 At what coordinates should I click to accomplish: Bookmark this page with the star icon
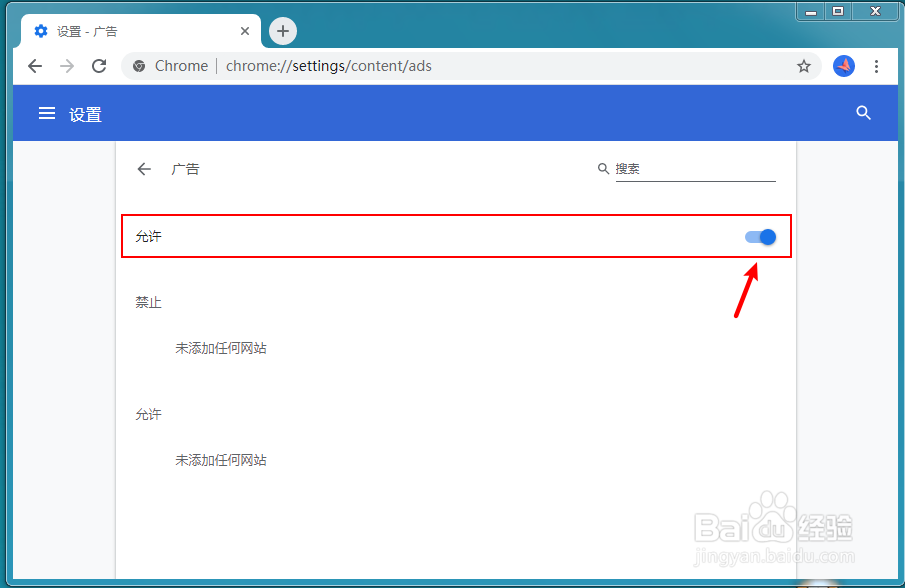(x=803, y=66)
